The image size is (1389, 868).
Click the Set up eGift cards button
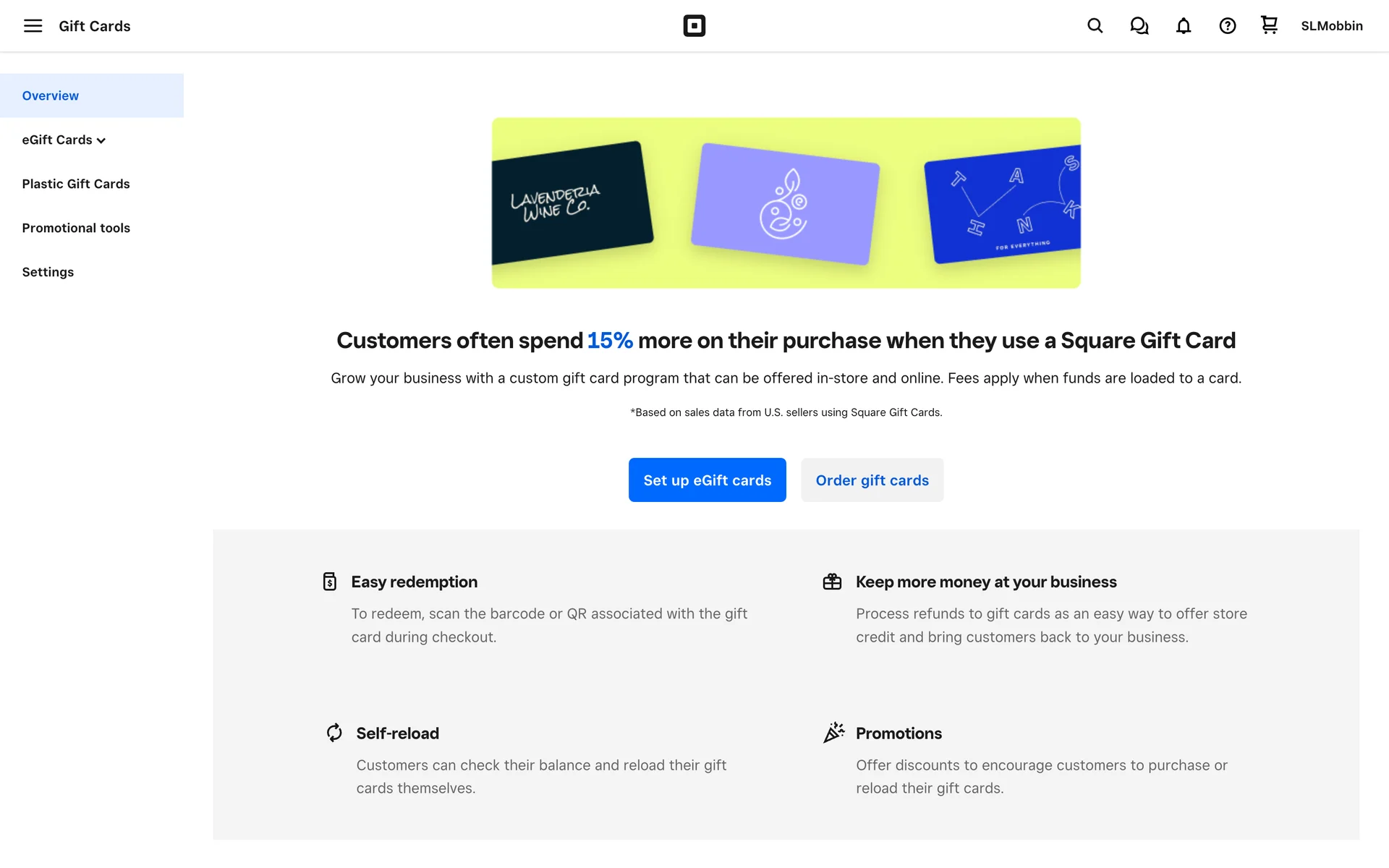pos(707,480)
